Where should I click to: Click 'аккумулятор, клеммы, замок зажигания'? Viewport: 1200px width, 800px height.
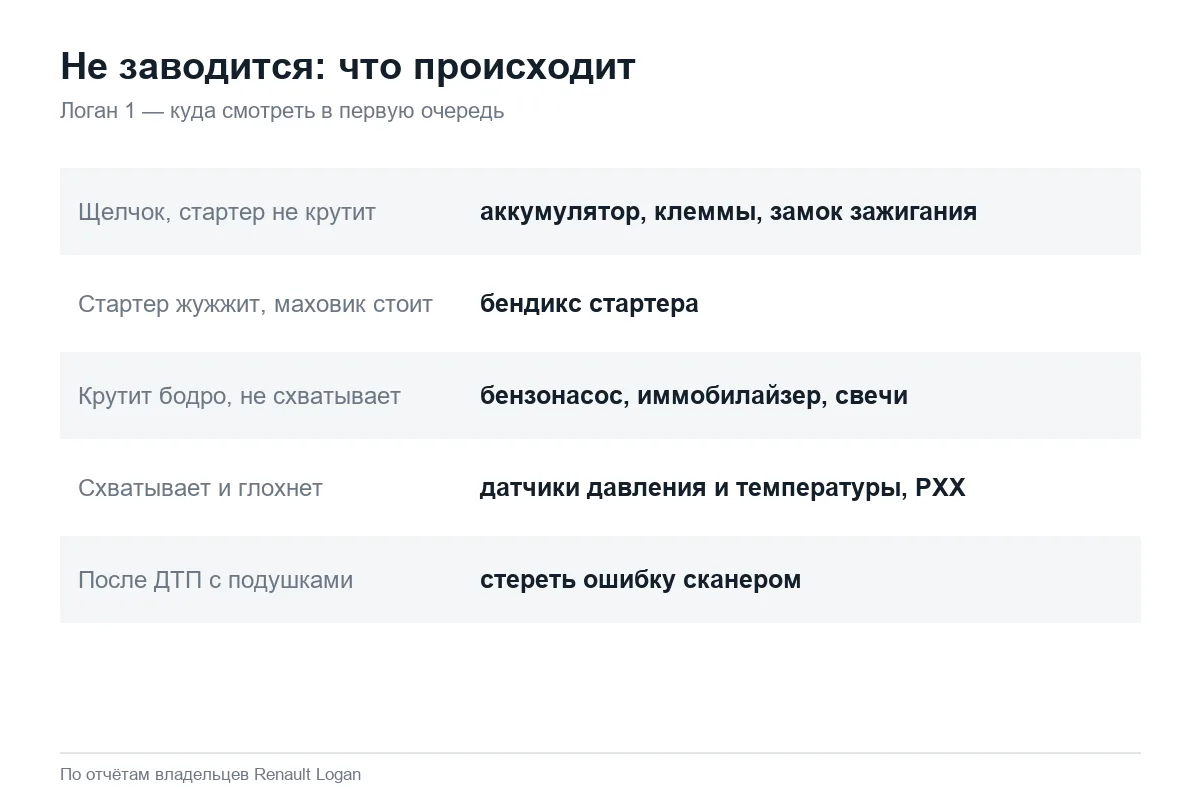[728, 212]
